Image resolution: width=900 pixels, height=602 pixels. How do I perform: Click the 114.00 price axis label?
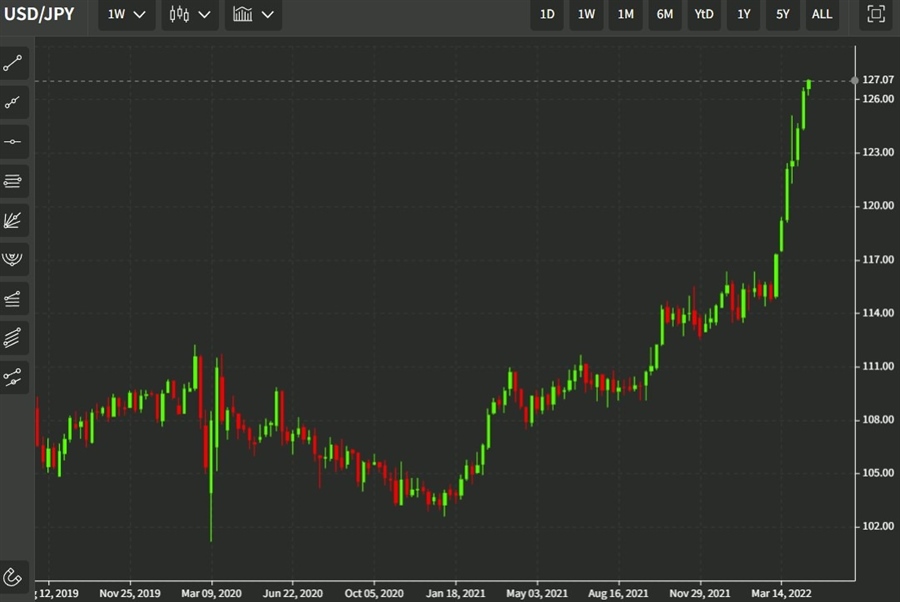(878, 313)
